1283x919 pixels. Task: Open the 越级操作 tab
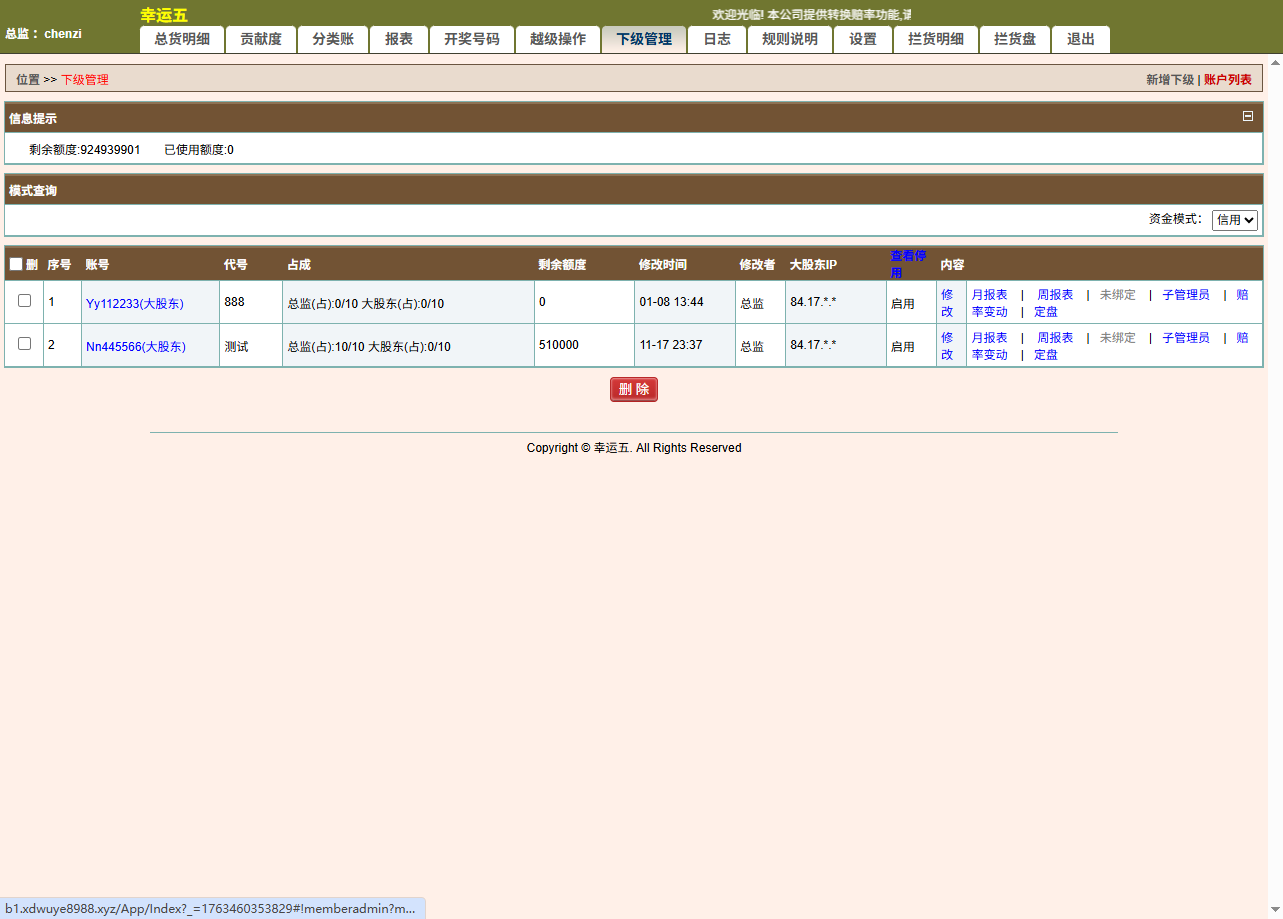point(557,39)
